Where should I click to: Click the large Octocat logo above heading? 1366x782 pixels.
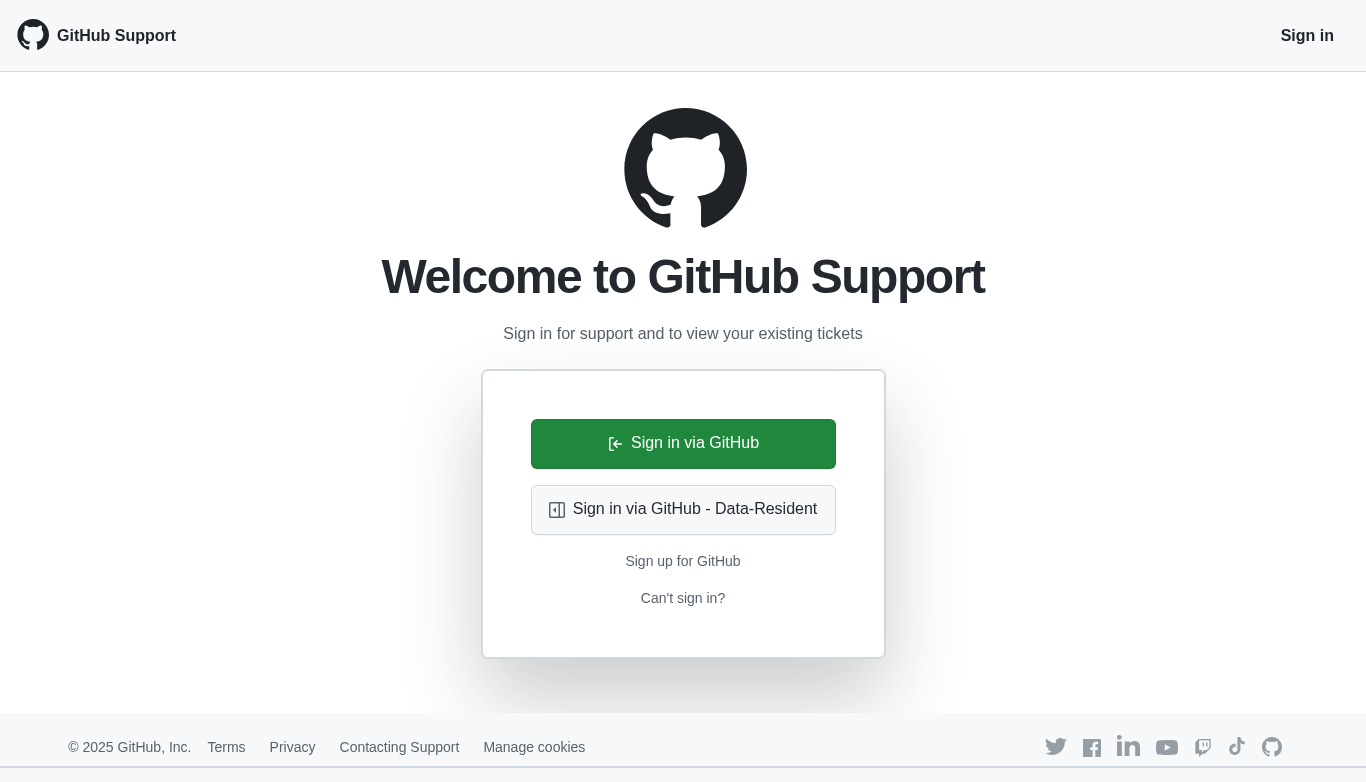pos(685,168)
